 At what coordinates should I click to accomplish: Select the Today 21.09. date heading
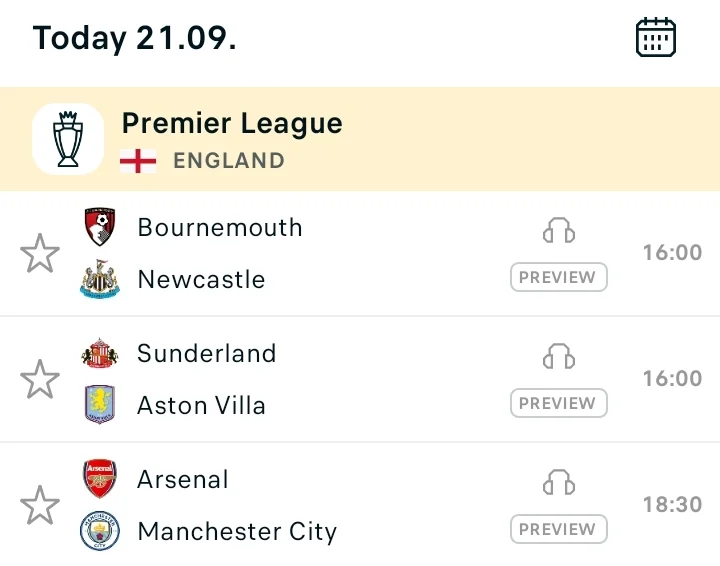[x=135, y=38]
